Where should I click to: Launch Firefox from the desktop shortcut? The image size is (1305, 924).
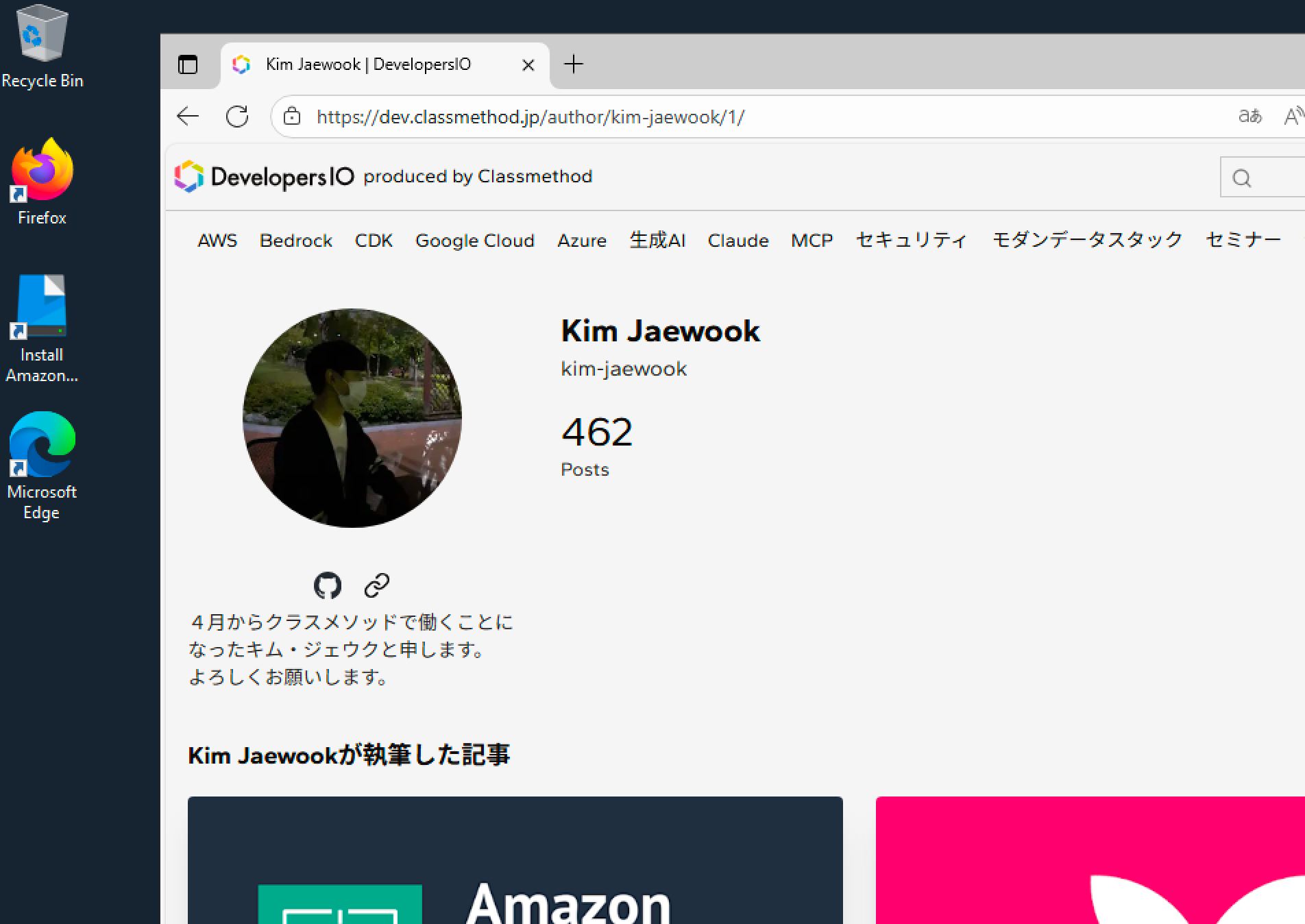tap(42, 182)
